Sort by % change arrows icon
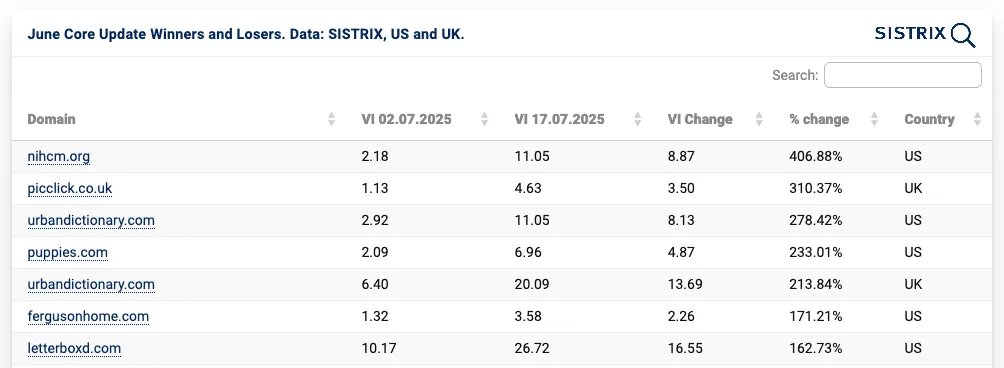The image size is (1004, 368). [x=875, y=119]
